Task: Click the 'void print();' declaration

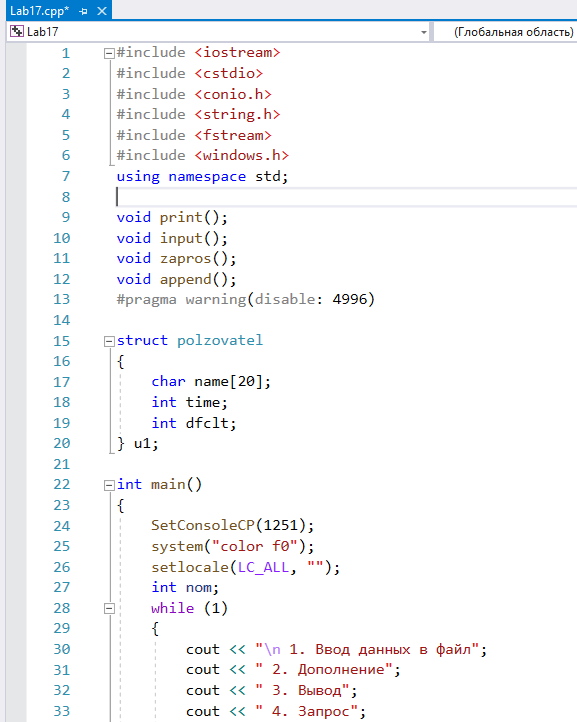Action: pos(172,217)
